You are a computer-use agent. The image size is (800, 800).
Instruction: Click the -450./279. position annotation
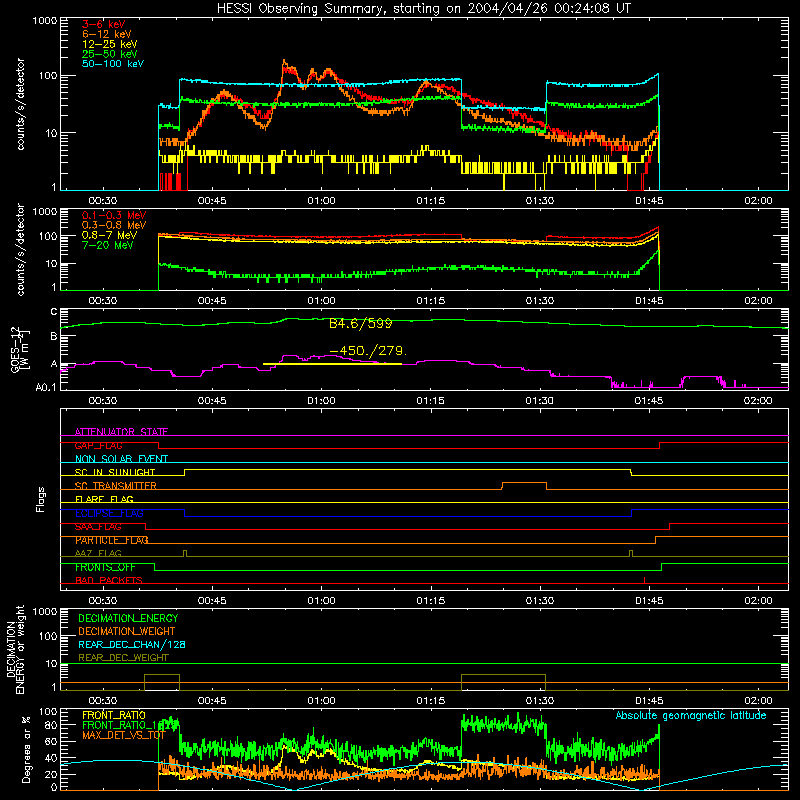(x=368, y=351)
